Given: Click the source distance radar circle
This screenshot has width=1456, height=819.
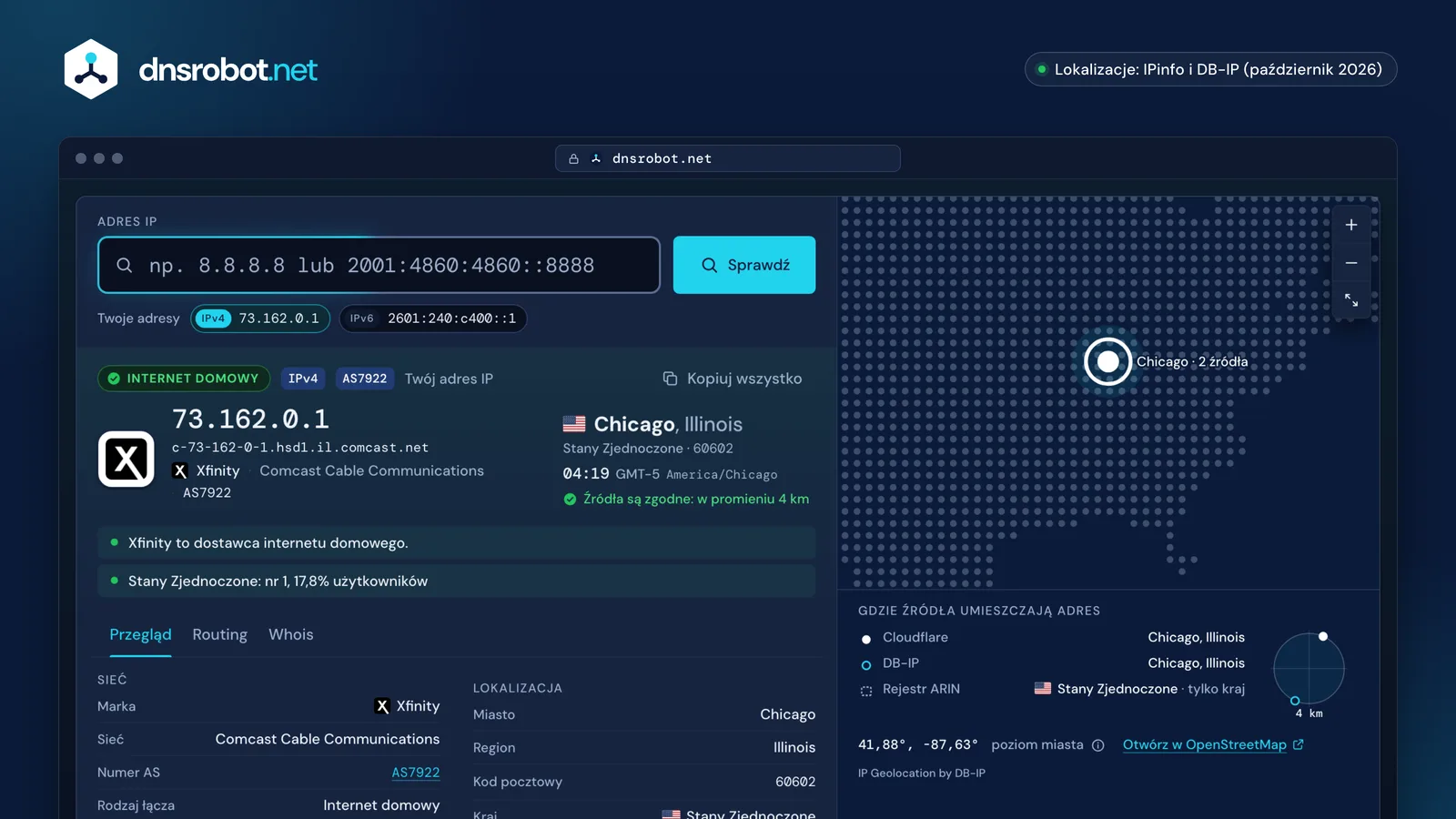Looking at the screenshot, I should point(1309,669).
